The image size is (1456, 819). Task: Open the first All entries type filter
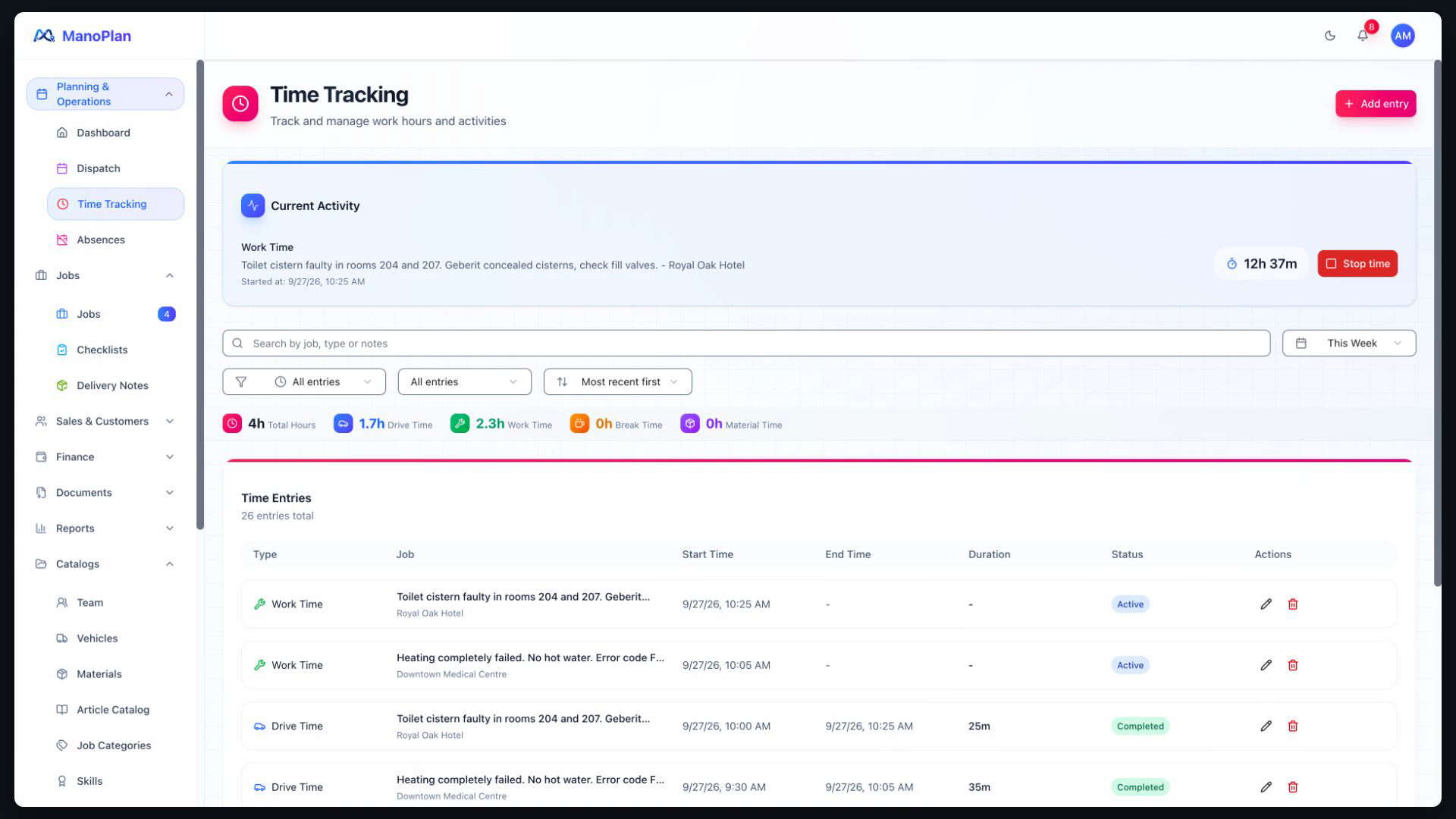click(x=304, y=382)
